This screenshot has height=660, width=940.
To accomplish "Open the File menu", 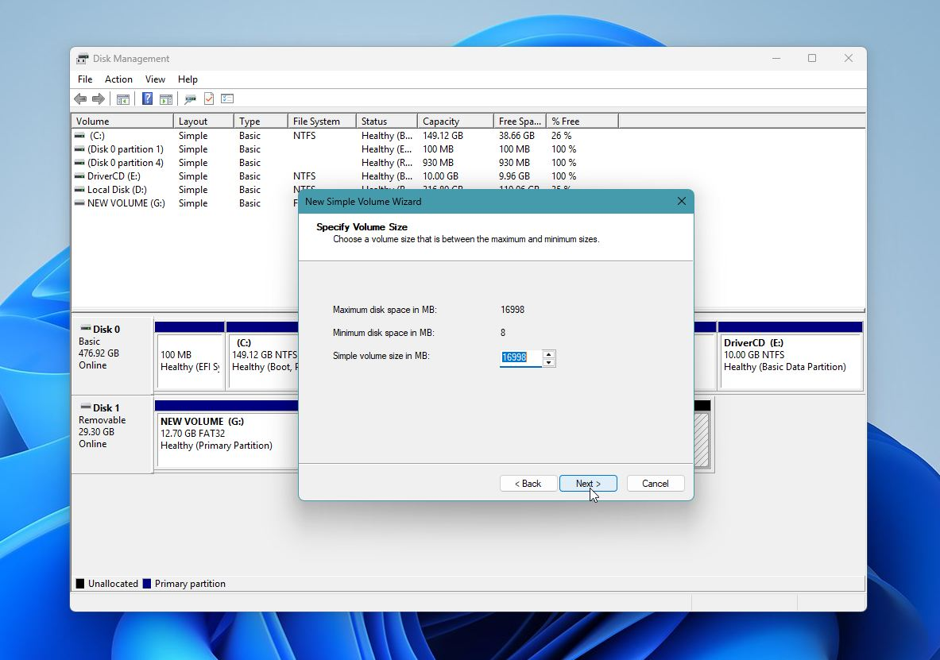I will [x=85, y=79].
